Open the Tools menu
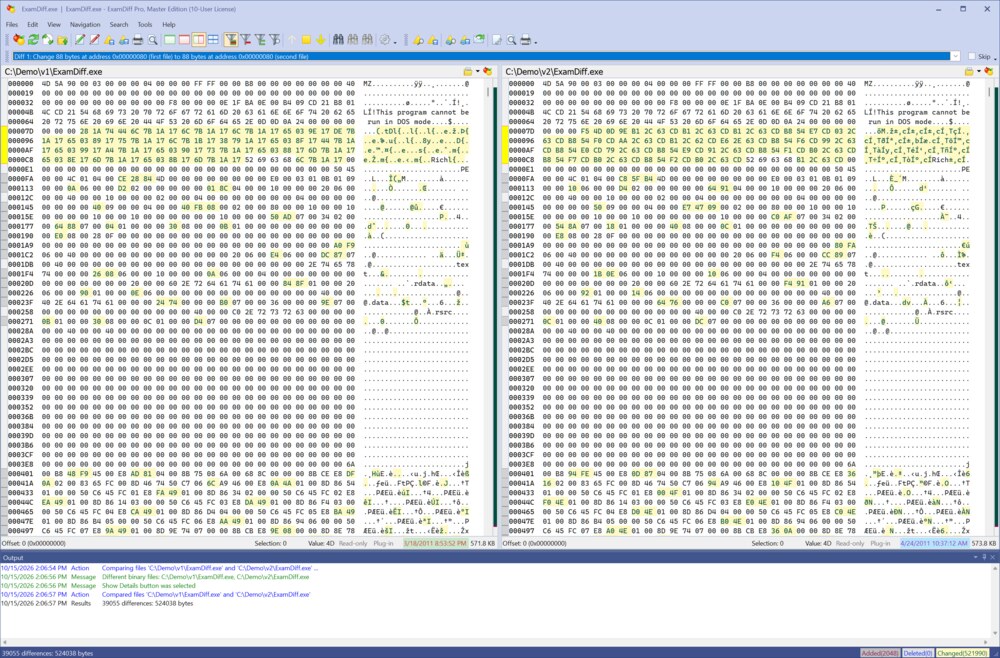 pos(145,24)
